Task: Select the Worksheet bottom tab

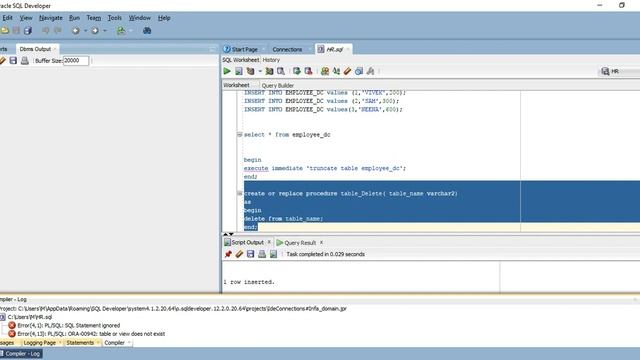Action: [236, 85]
